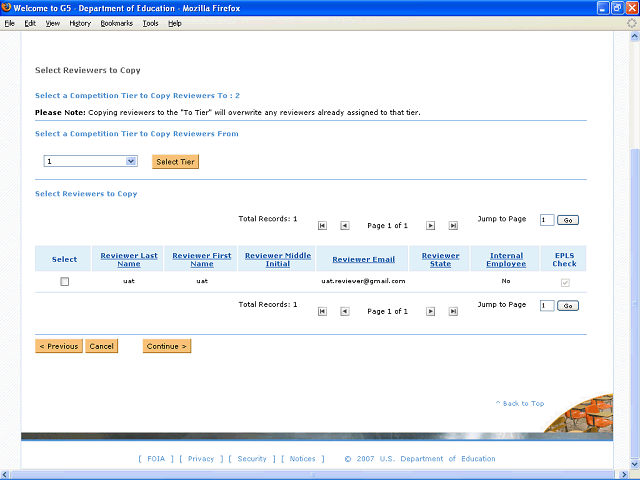
Task: Open the Notices footer link
Action: (x=302, y=459)
